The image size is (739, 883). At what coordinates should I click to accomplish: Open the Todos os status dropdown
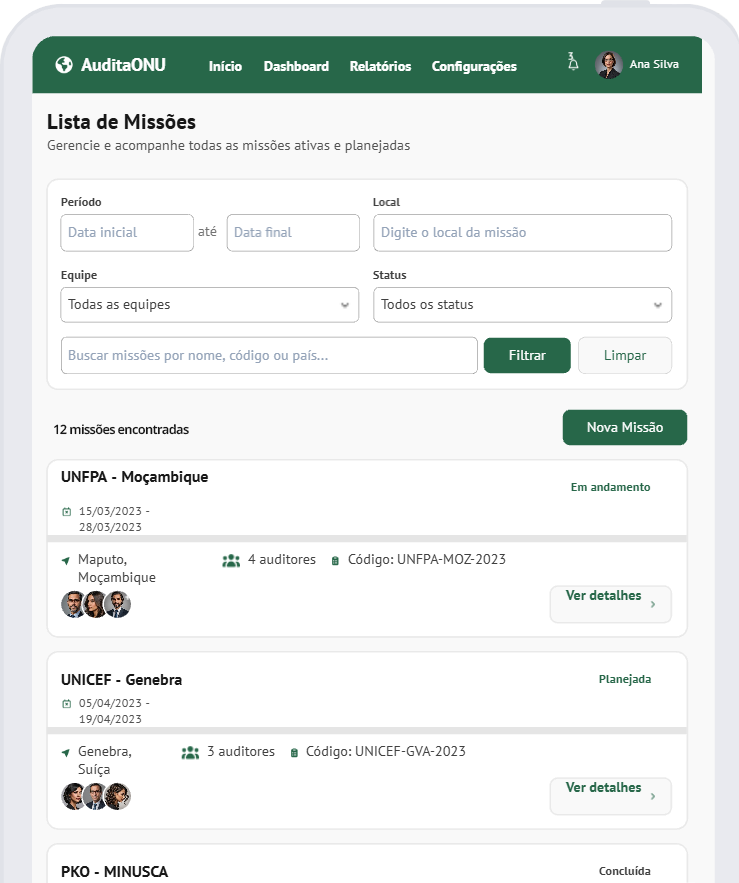tap(522, 305)
